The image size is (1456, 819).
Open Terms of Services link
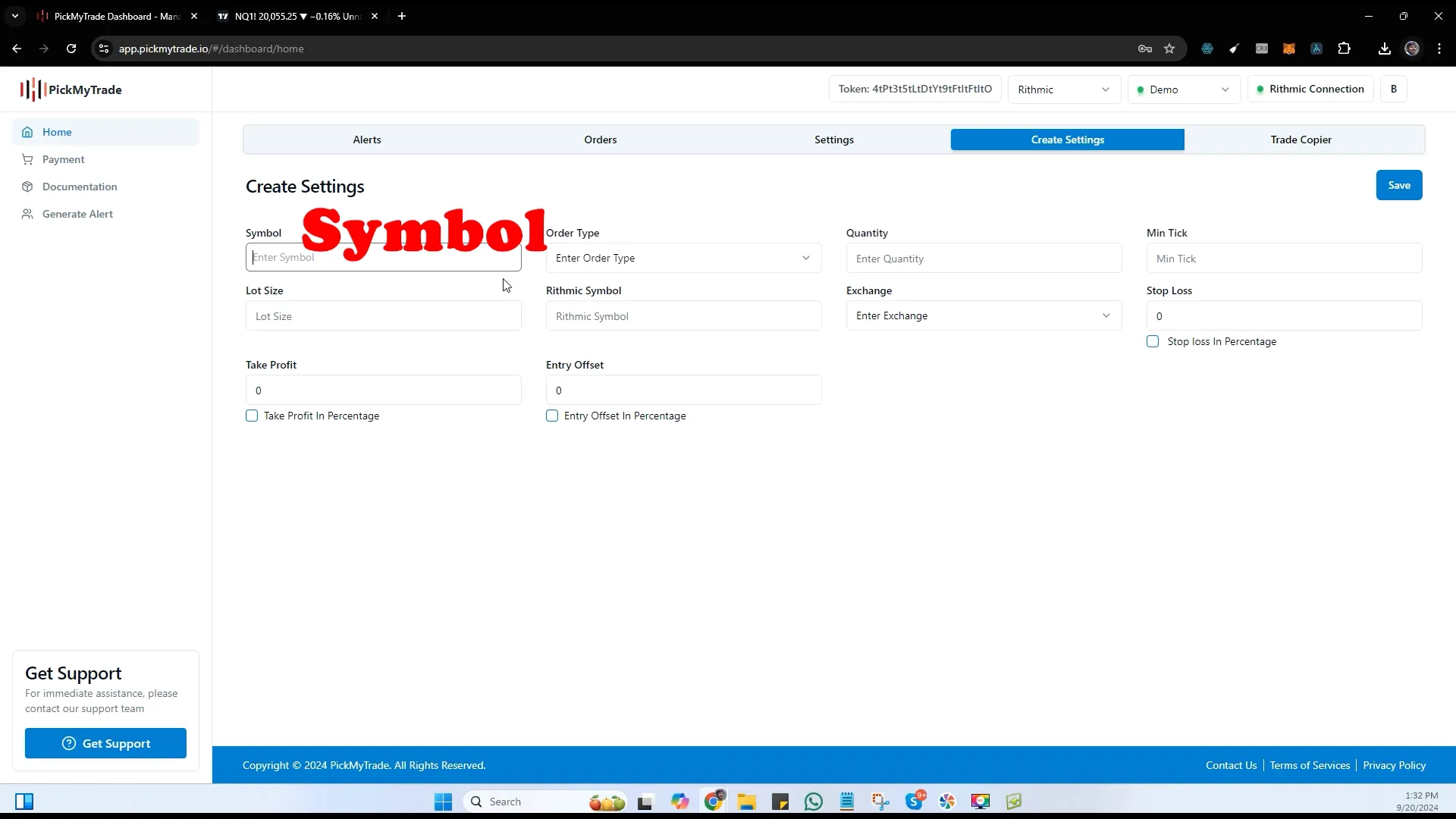pos(1310,765)
